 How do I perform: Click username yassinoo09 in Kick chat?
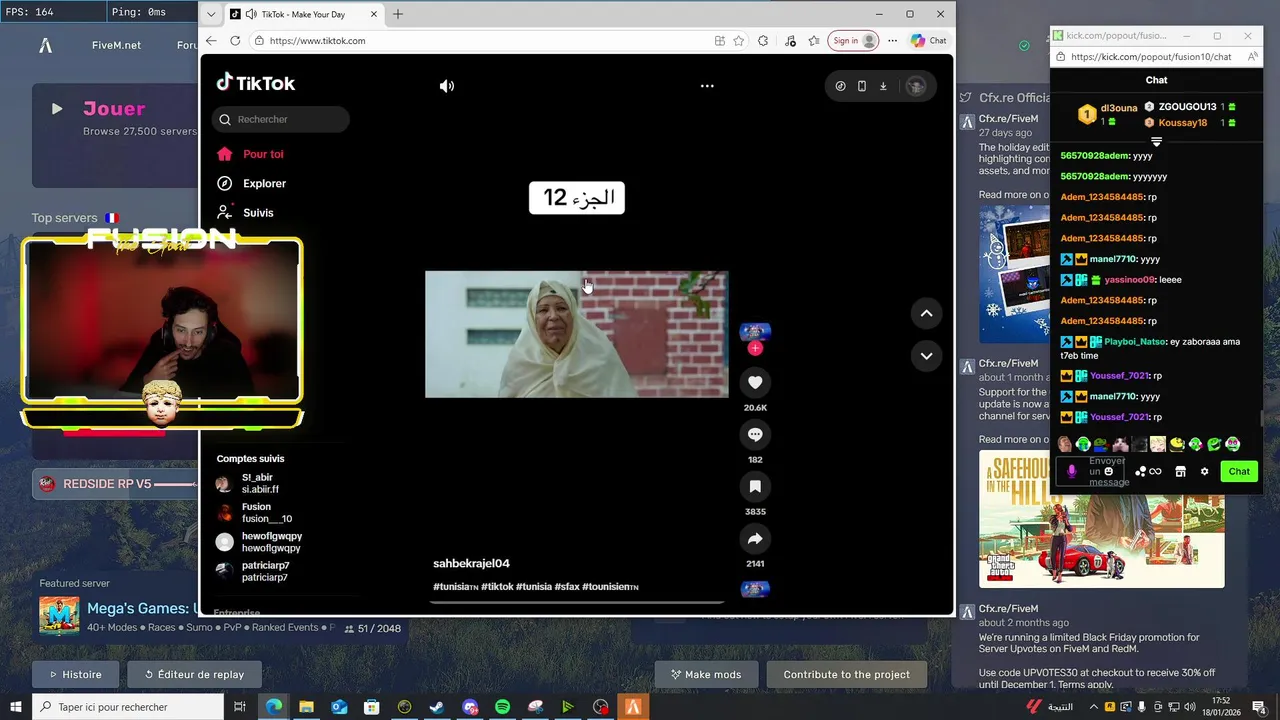(1128, 280)
